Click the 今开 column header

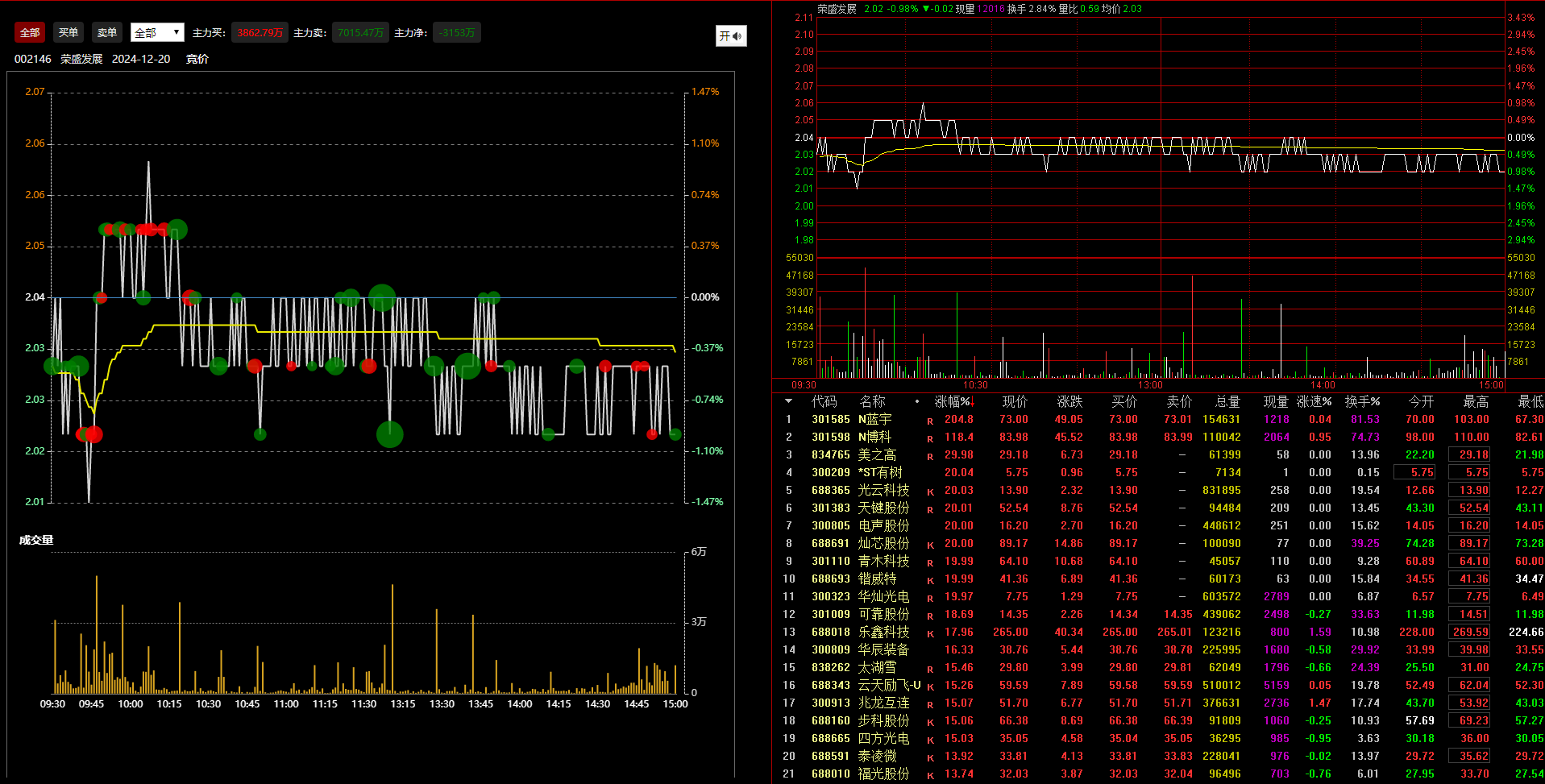tap(1421, 401)
